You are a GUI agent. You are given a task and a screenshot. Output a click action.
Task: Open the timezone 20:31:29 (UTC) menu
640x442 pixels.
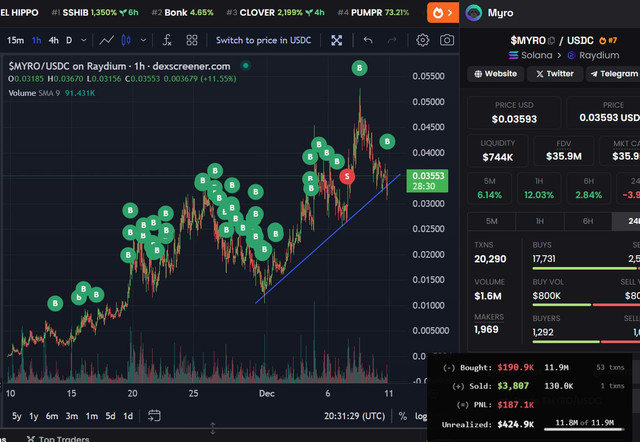[354, 416]
